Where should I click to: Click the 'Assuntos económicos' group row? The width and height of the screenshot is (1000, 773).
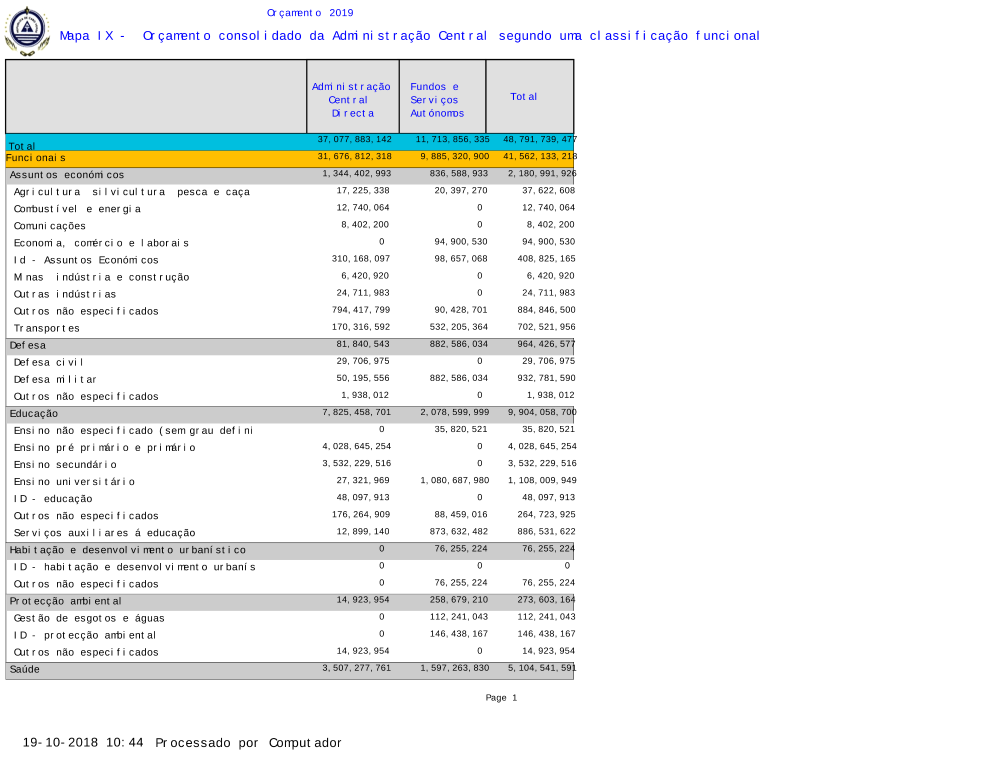click(x=67, y=175)
